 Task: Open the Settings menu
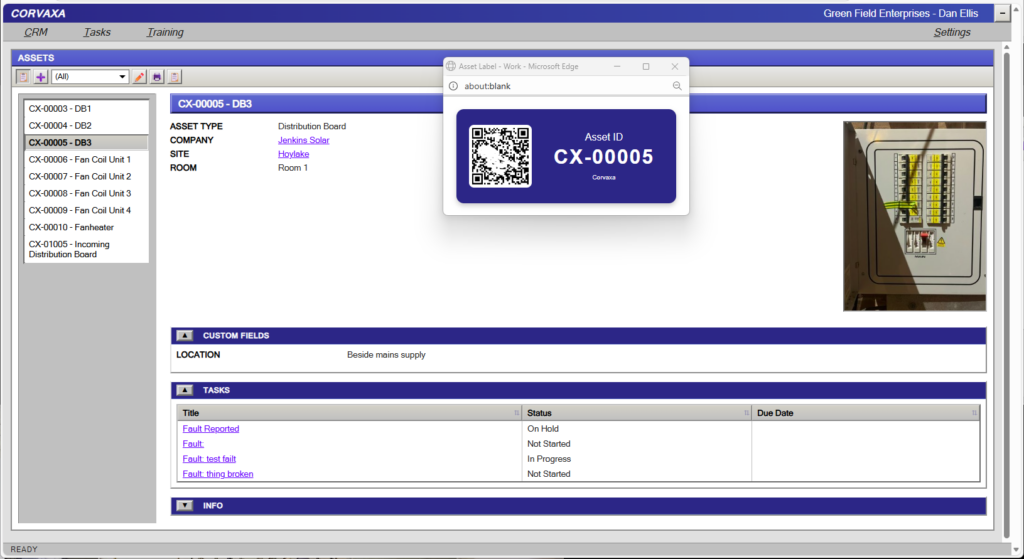(951, 32)
